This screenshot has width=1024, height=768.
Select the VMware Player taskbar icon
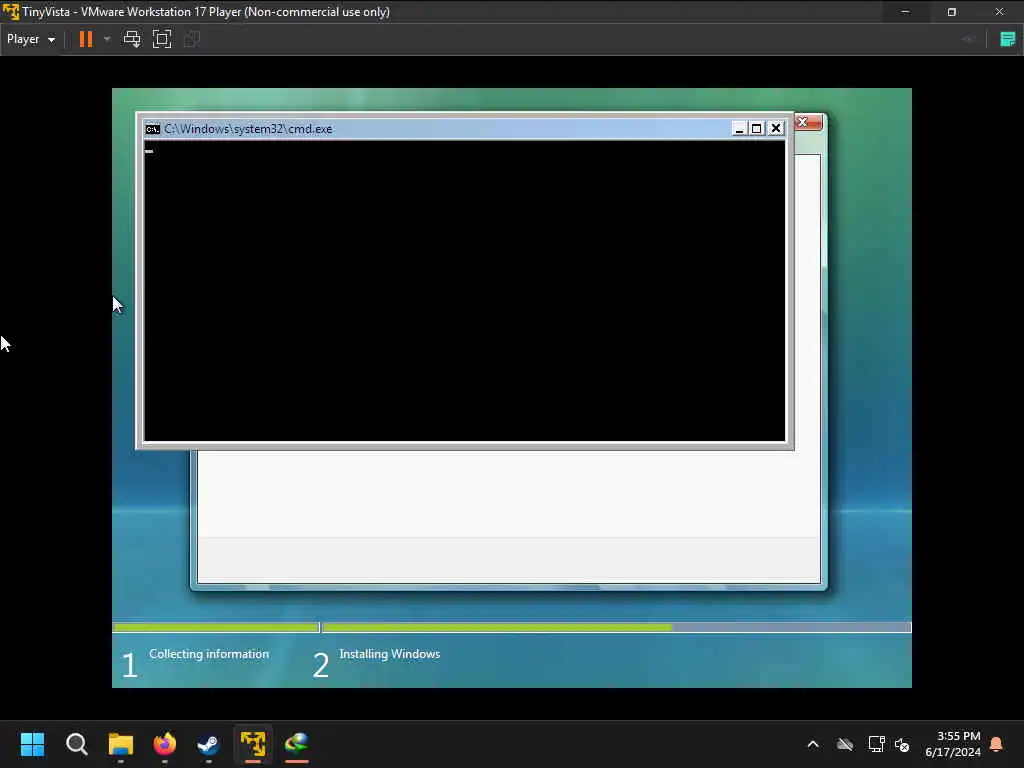click(x=253, y=744)
